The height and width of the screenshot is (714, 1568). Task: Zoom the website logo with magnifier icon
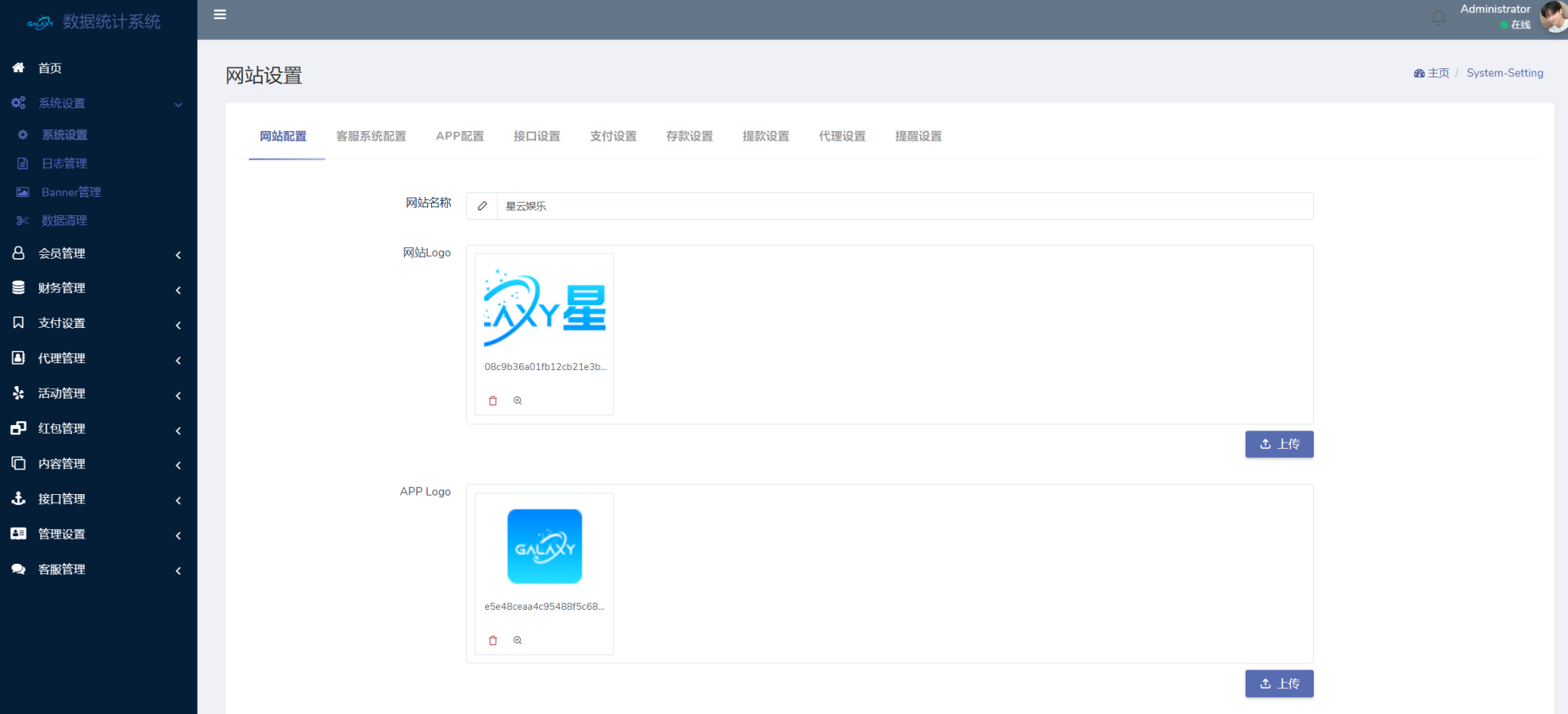(x=518, y=401)
